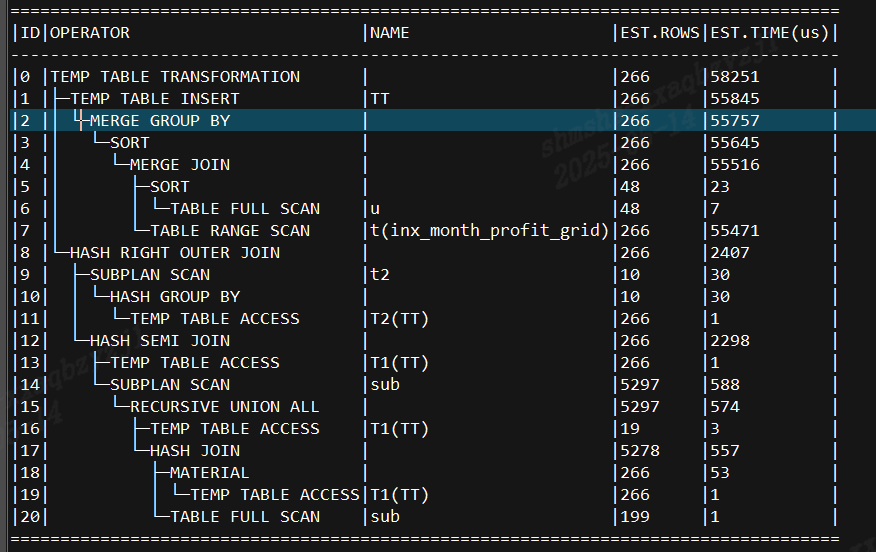Click the EST.ROWS column header
The image size is (876, 552).
(x=660, y=33)
